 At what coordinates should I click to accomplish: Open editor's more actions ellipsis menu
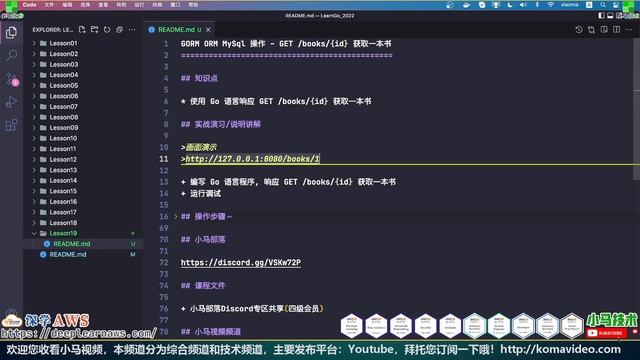629,30
